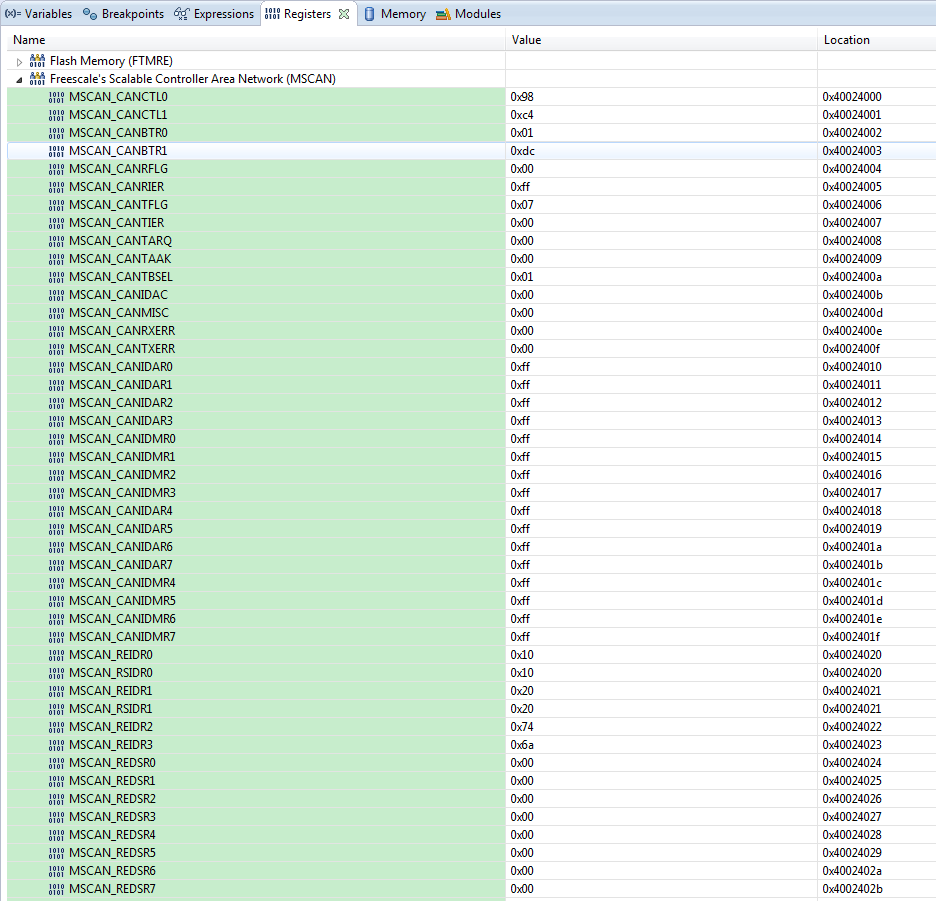Close the Registers tab with its X
This screenshot has width=936, height=901.
coord(344,14)
